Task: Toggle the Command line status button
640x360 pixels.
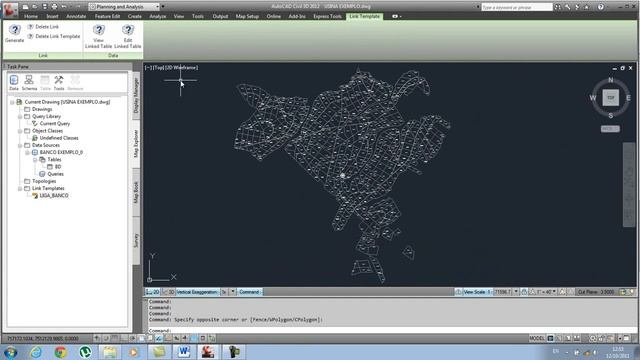Action: (249, 292)
